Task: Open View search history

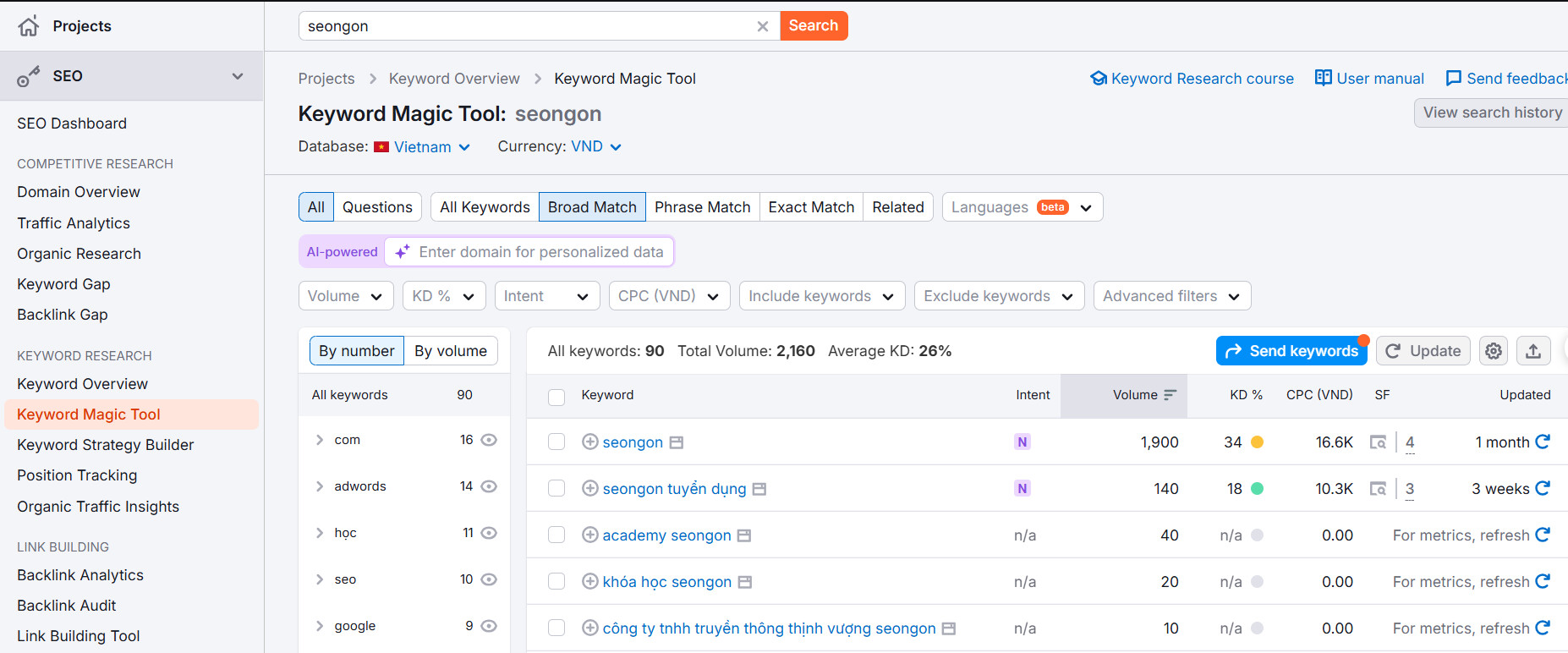Action: coord(1492,112)
